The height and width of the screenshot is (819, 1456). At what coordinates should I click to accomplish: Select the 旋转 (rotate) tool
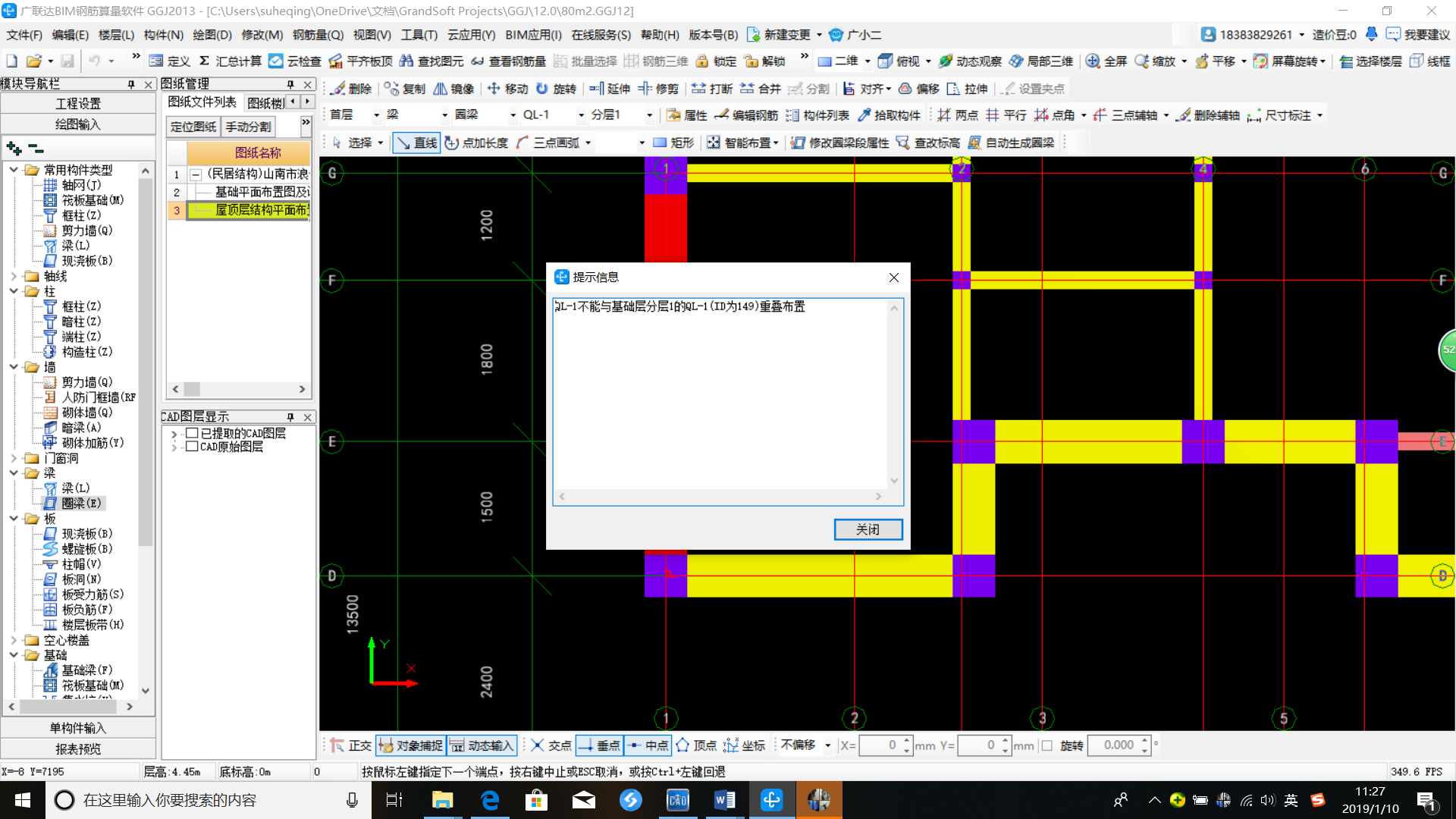[x=556, y=89]
